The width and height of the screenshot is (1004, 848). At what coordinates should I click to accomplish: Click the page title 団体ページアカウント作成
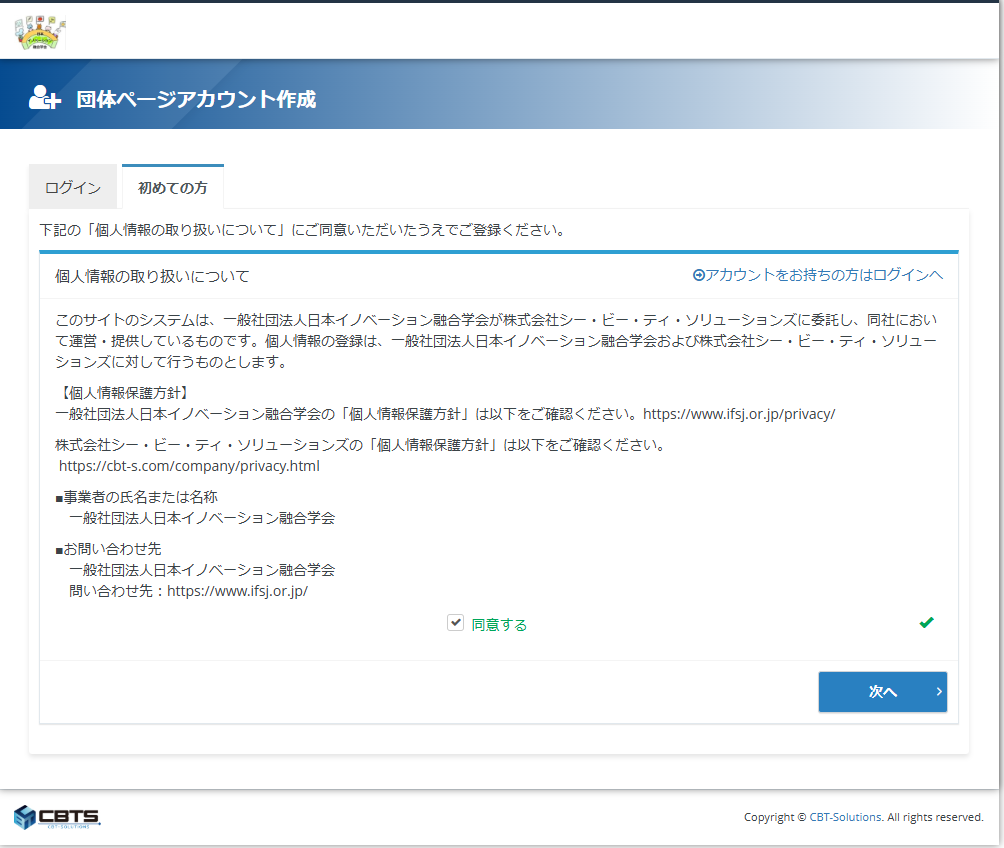pos(196,99)
